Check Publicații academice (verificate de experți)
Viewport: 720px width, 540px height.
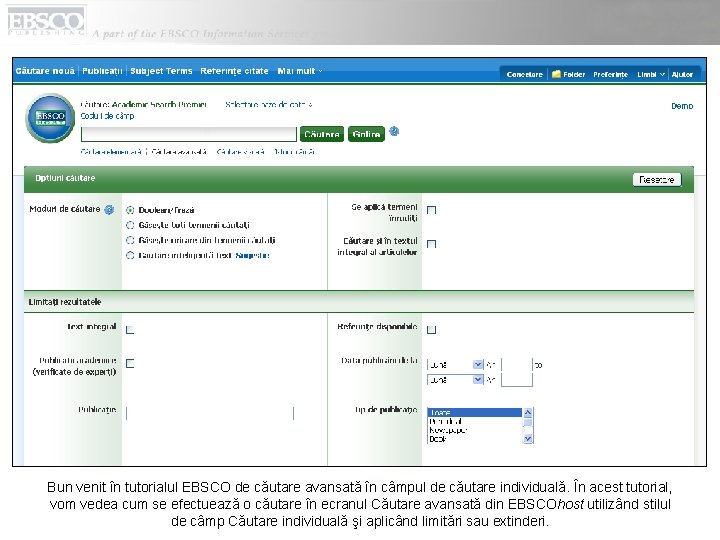[130, 364]
